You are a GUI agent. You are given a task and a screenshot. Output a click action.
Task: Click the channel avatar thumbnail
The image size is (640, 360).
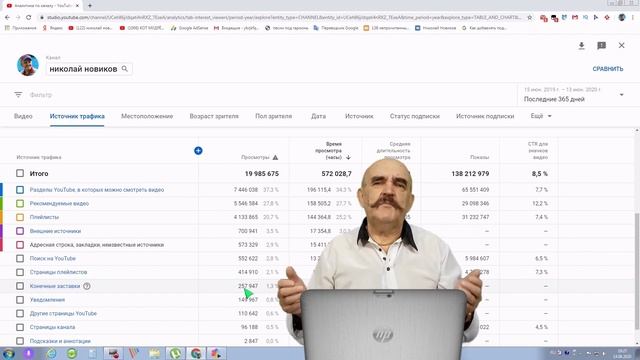tap(28, 65)
